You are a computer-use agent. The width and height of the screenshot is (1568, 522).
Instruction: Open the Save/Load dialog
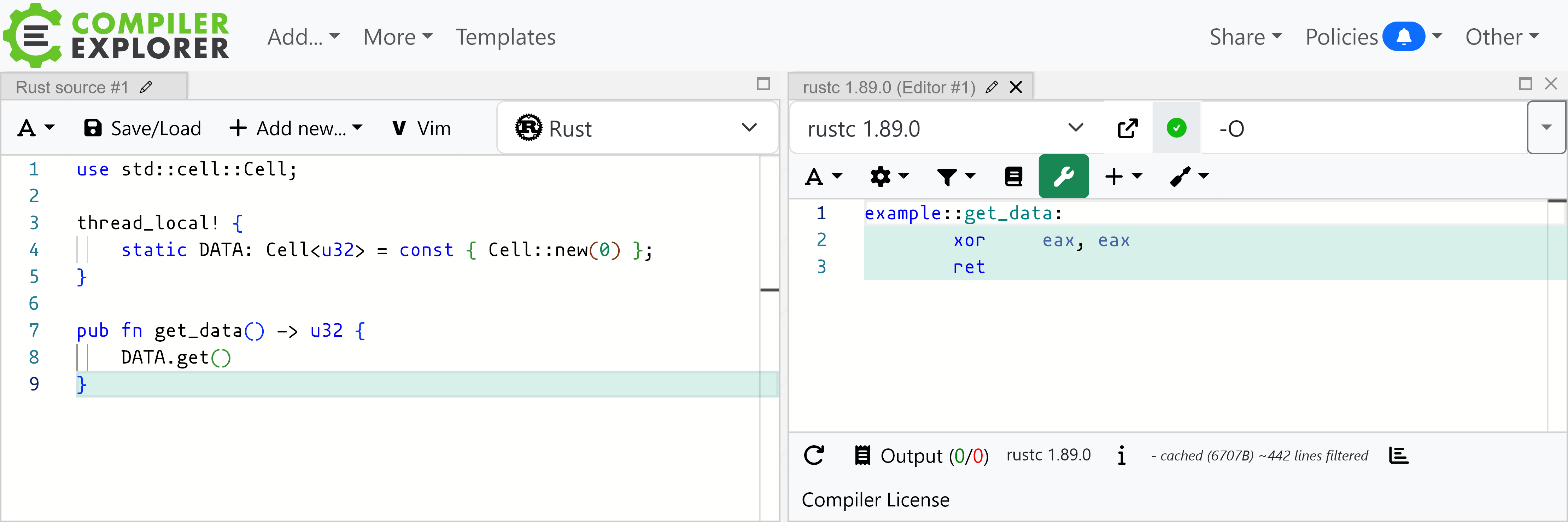[x=142, y=128]
